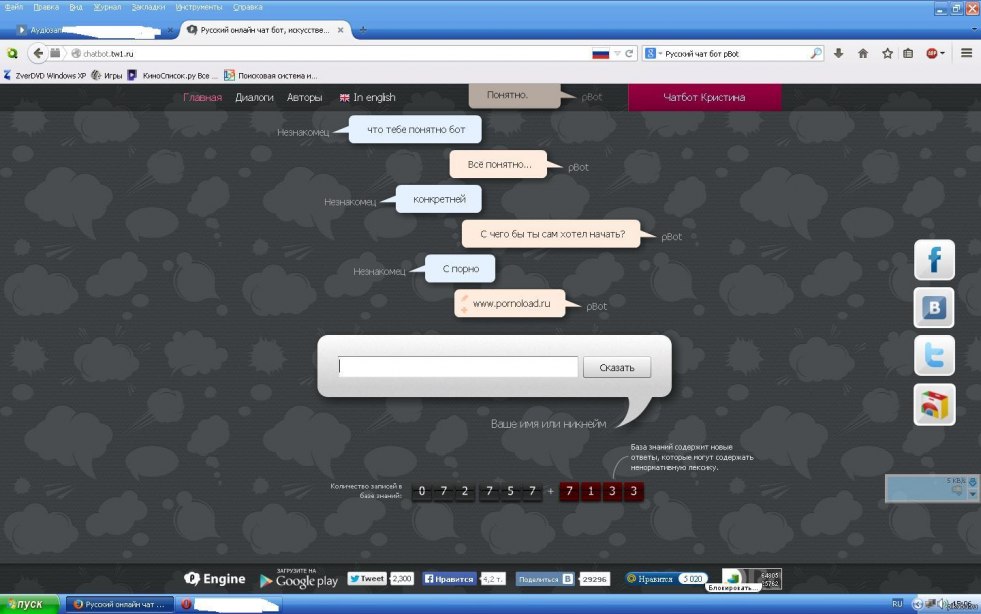Click the magnifier icon in the search box
This screenshot has height=614, width=981.
[x=816, y=53]
